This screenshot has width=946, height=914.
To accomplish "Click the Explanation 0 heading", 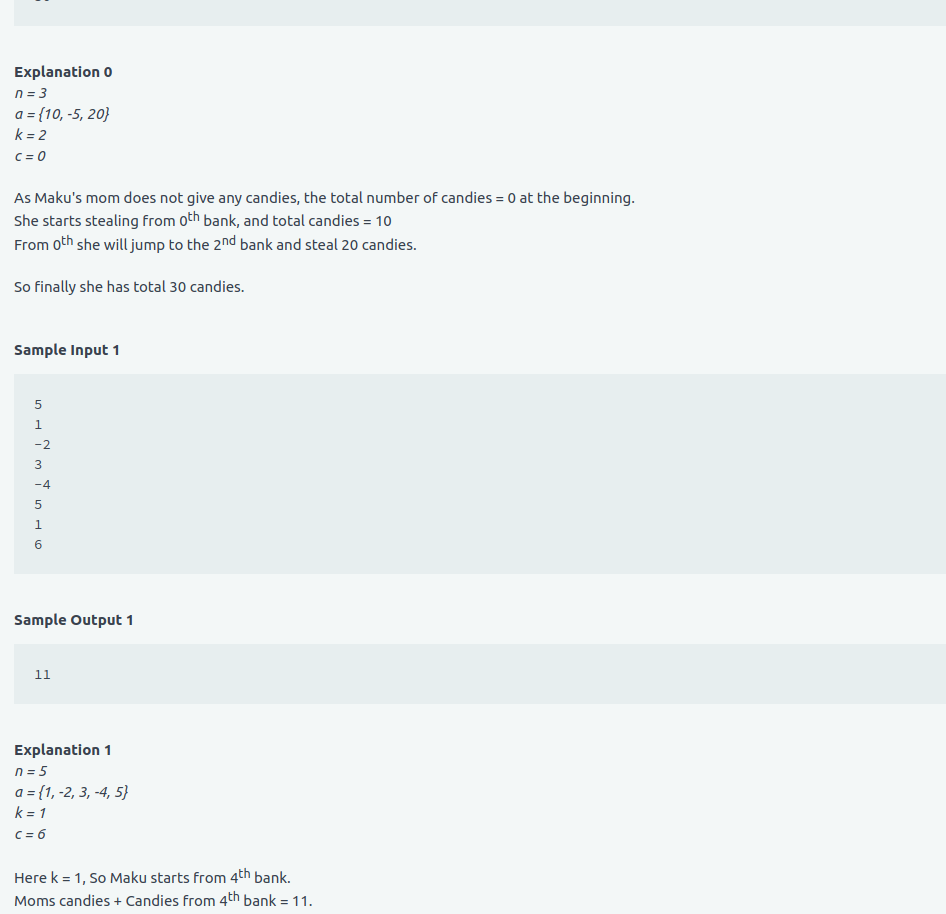I will pyautogui.click(x=63, y=72).
